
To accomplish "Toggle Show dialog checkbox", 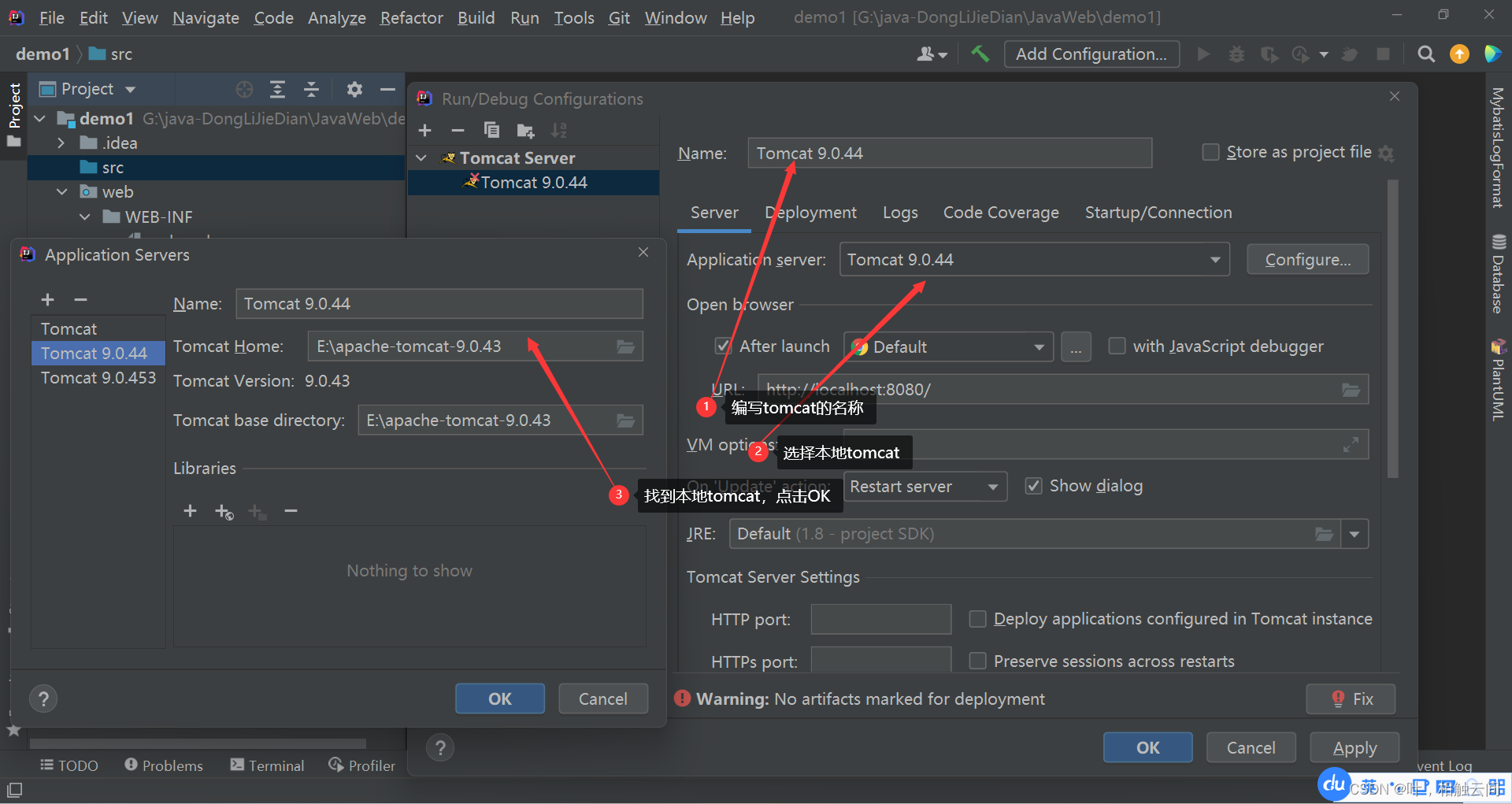I will point(1033,486).
